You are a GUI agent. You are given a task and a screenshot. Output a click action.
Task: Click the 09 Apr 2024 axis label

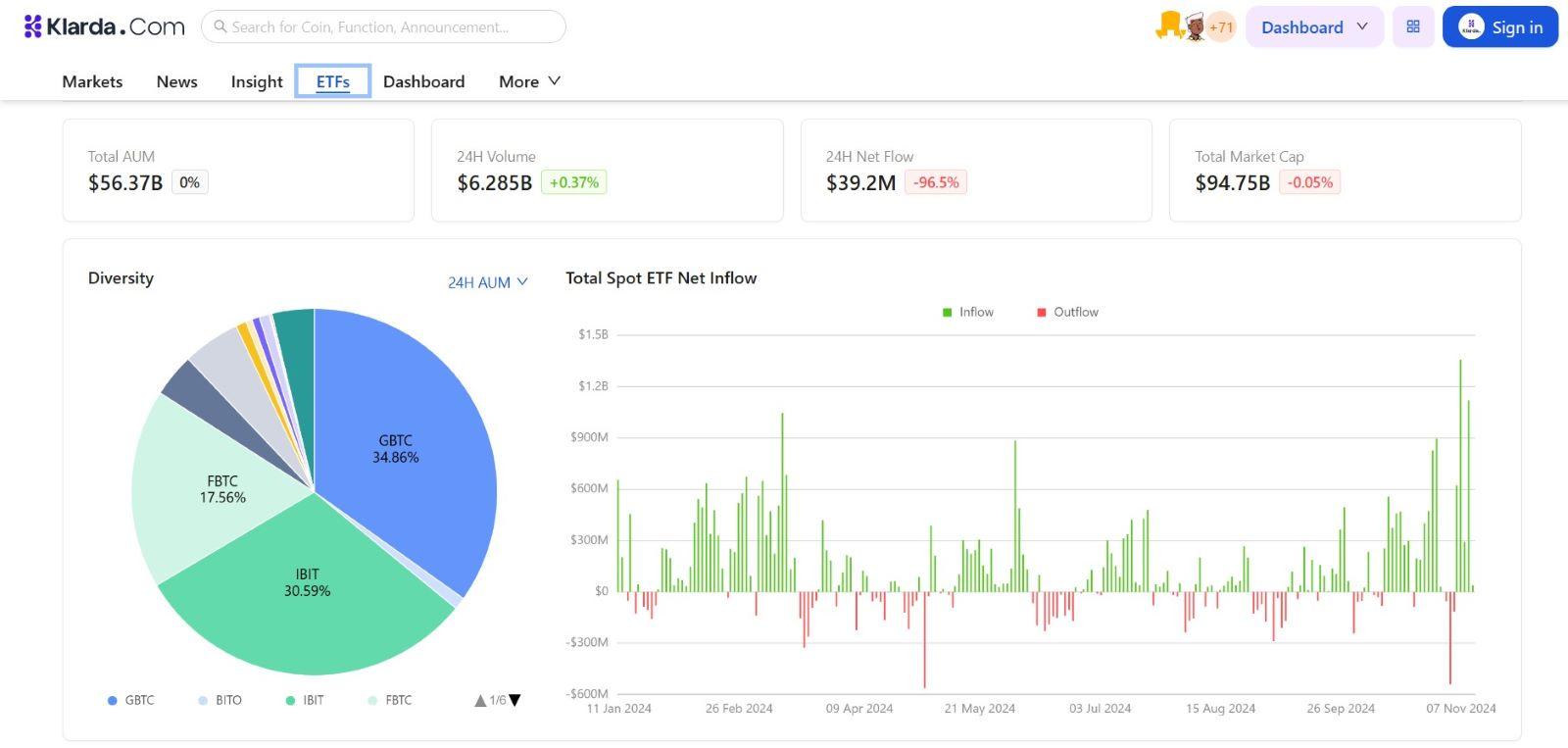coord(859,708)
